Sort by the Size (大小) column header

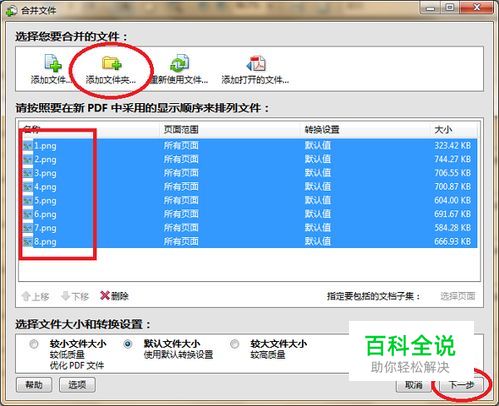click(x=443, y=129)
